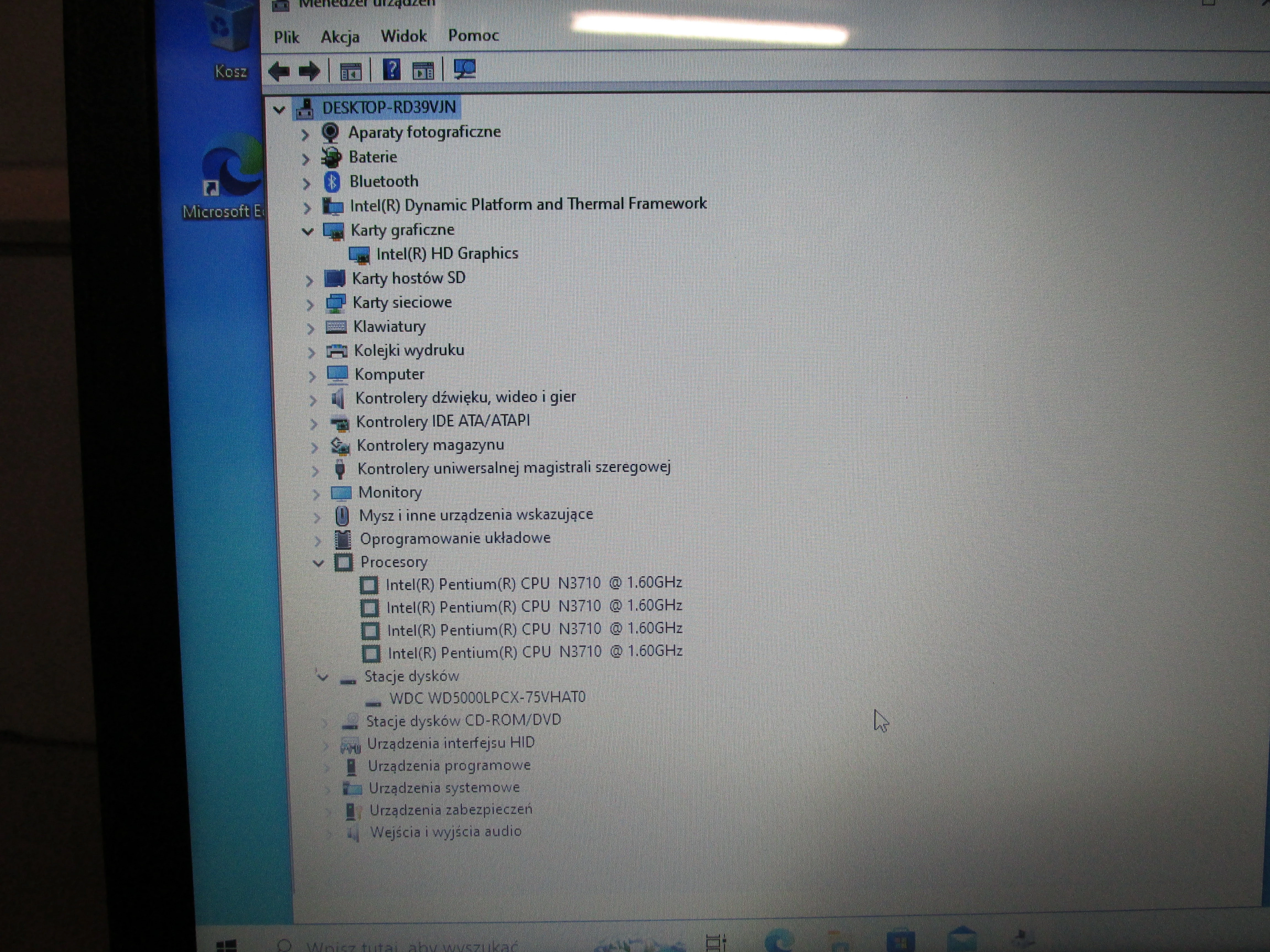Select Kontrolery uniwersalnej magistrali szeregowej
This screenshot has width=1270, height=952.
tap(514, 468)
